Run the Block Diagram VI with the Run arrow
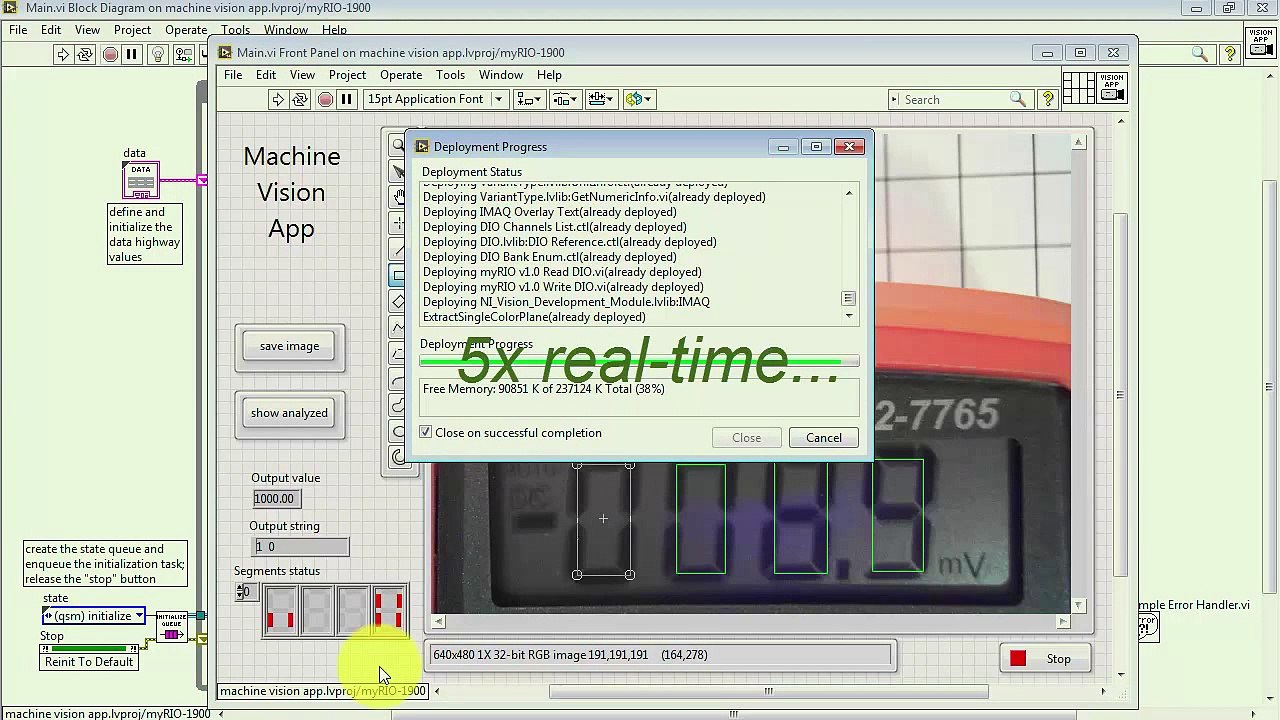Image resolution: width=1280 pixels, height=720 pixels. point(62,54)
